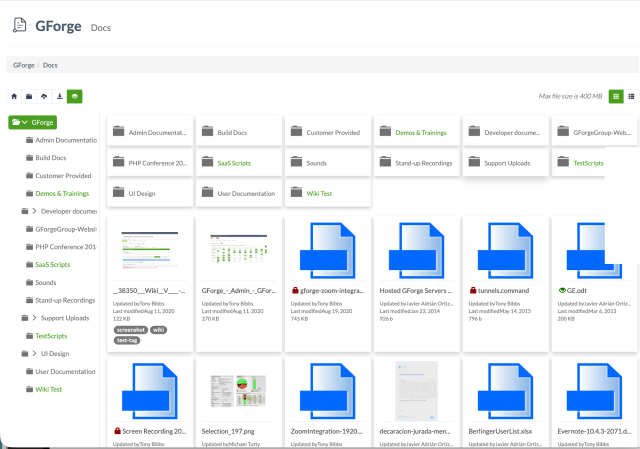The image size is (640, 449).
Task: Open UI Design folder card
Action: (150, 192)
